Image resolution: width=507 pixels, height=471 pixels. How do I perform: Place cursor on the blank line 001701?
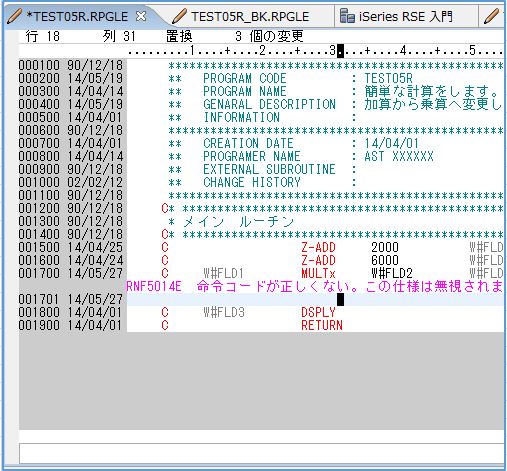(315, 299)
